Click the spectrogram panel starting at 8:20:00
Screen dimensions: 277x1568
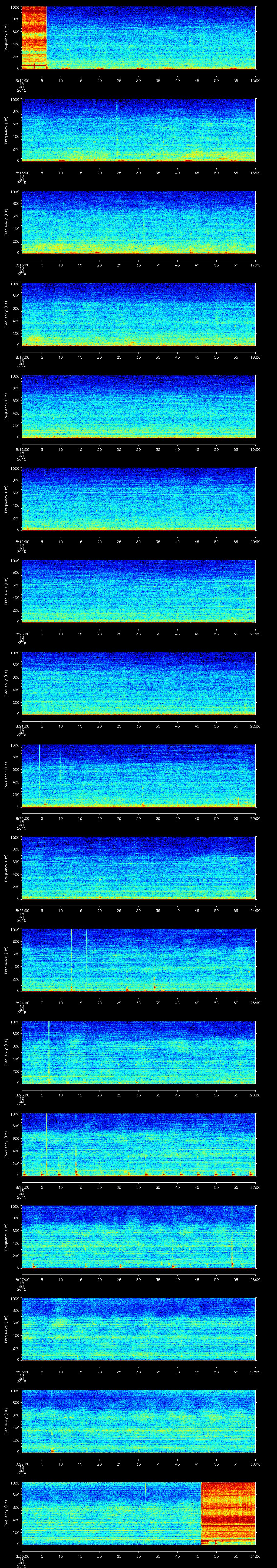138,592
